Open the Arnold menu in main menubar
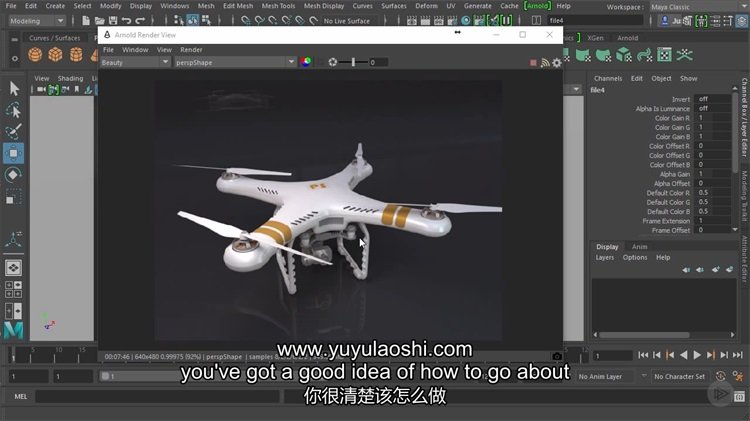 tap(537, 6)
